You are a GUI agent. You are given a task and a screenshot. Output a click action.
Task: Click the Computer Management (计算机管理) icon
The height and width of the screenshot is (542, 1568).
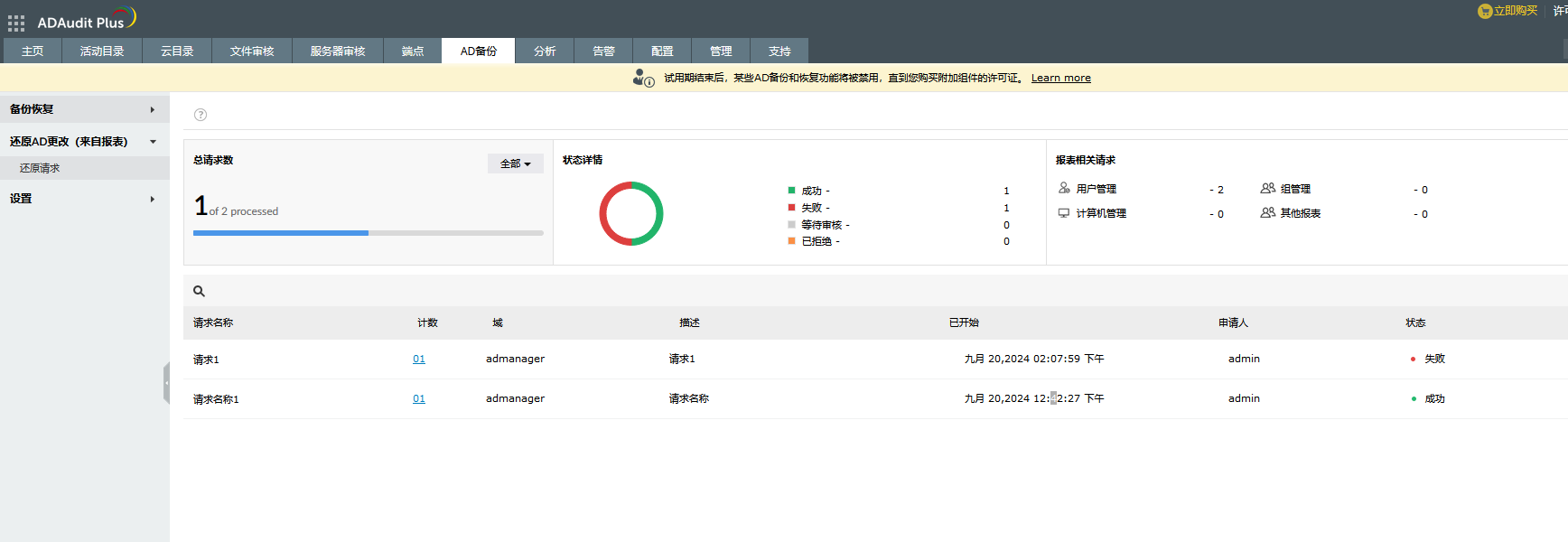coord(1064,213)
